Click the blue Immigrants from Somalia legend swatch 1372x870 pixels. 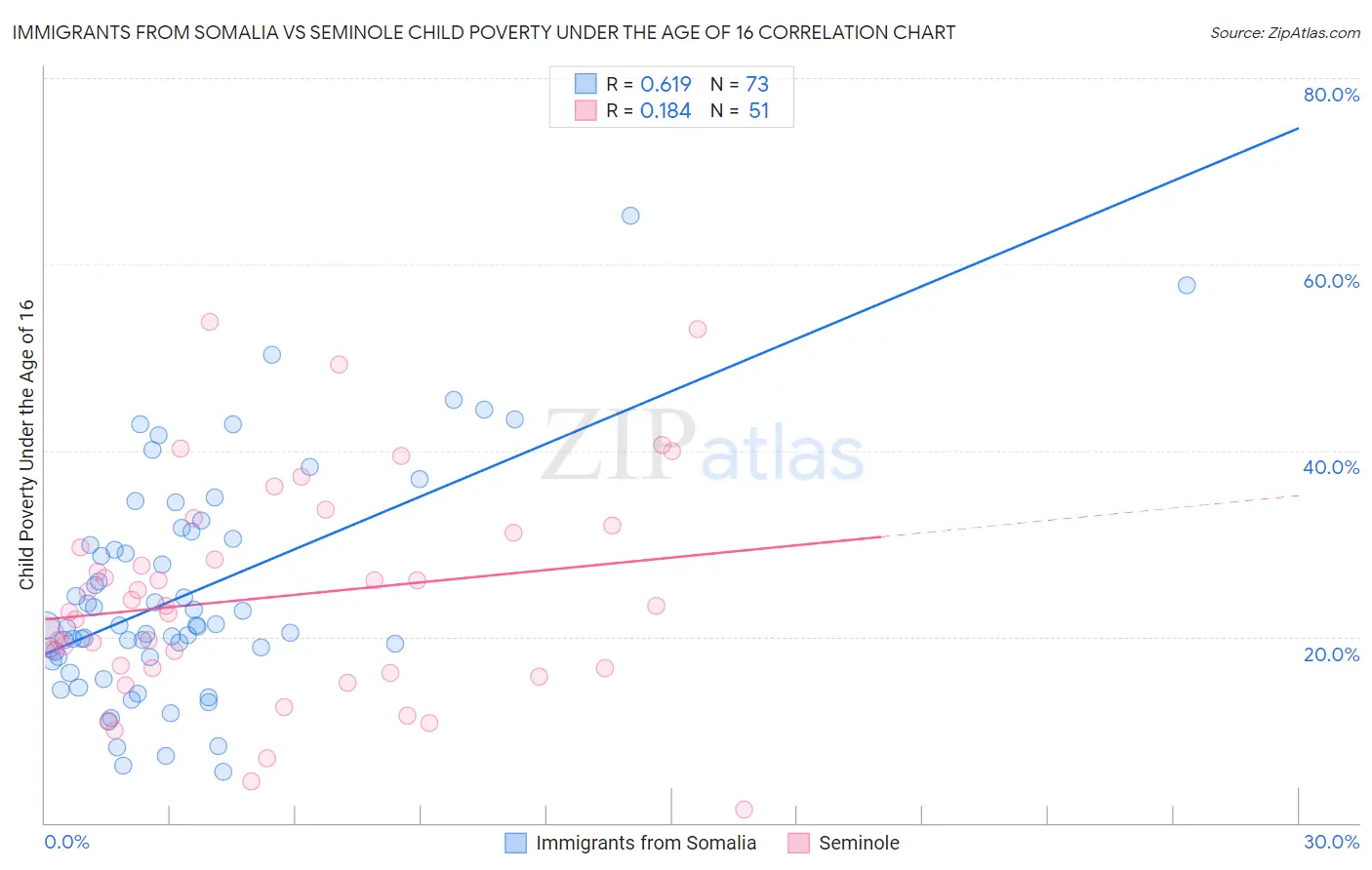(x=515, y=843)
